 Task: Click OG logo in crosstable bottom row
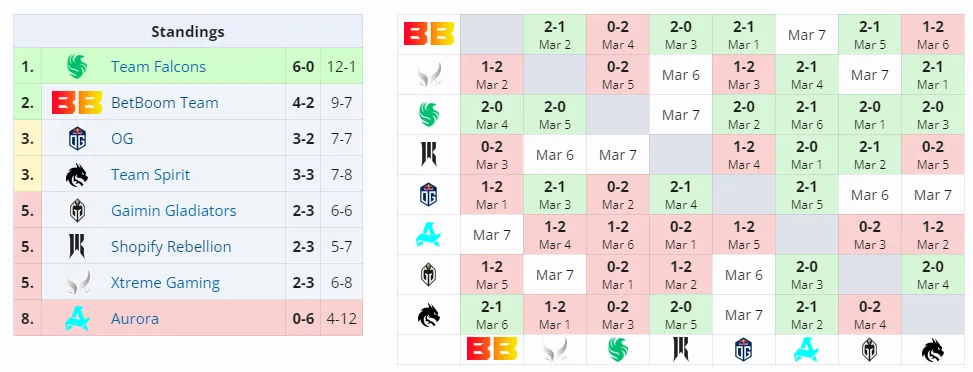coord(743,350)
